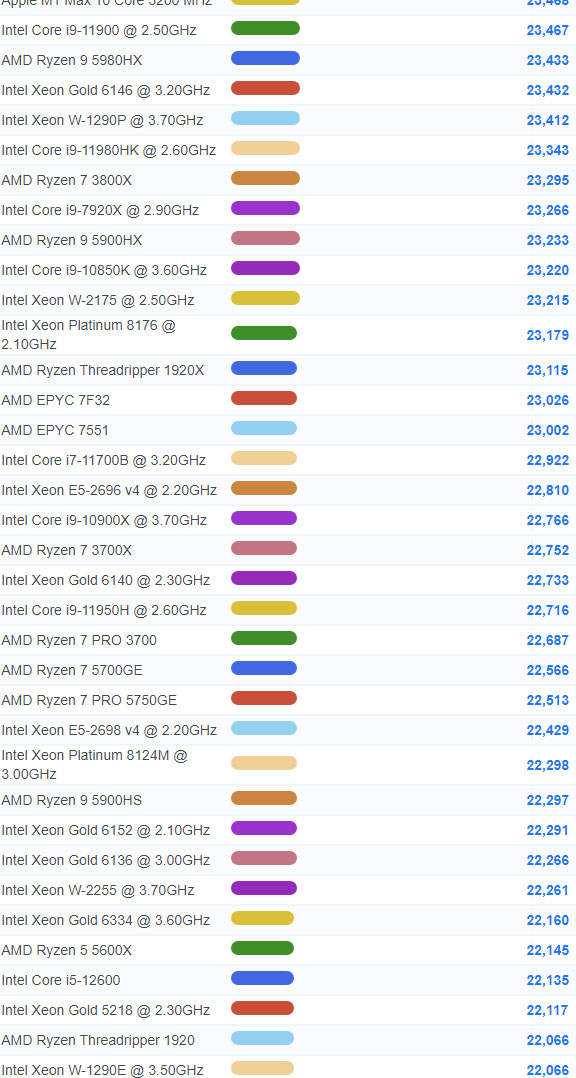Select Intel Xeon Platinum 8124M @ 3.00GHz
This screenshot has height=1078, width=576.
[x=94, y=764]
